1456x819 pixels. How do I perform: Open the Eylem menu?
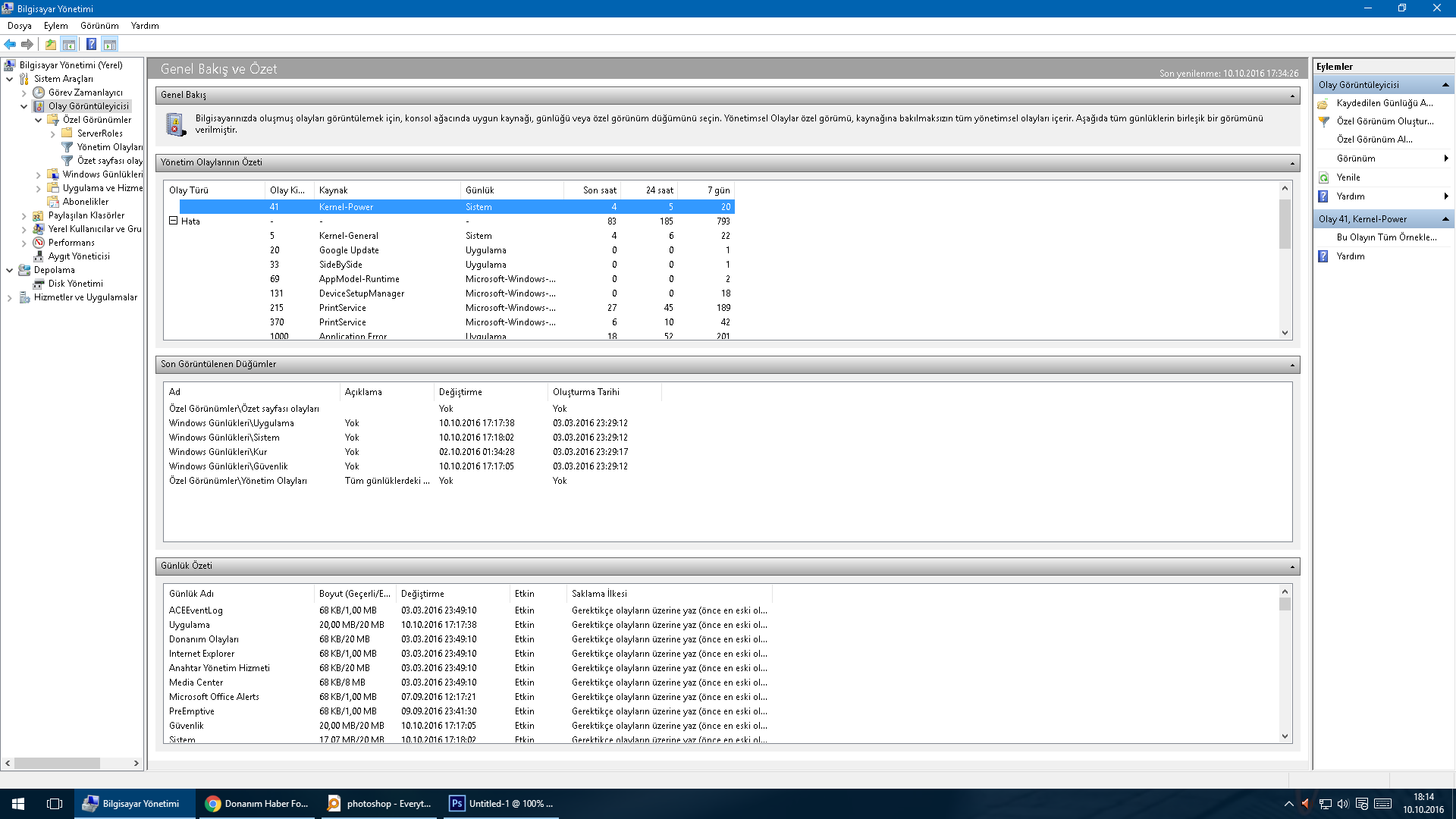click(x=55, y=26)
